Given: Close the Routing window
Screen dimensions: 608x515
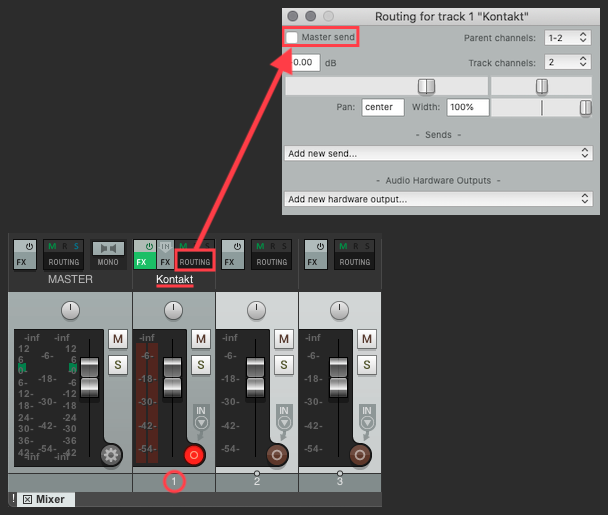Looking at the screenshot, I should (x=293, y=16).
